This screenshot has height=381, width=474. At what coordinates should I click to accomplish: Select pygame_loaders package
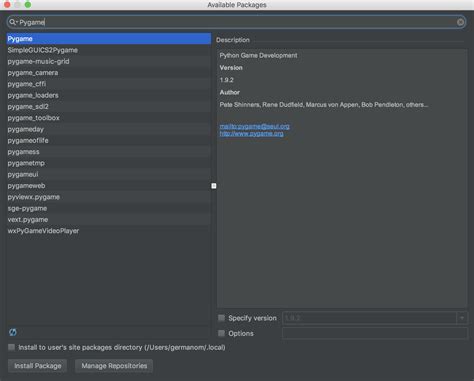(109, 95)
